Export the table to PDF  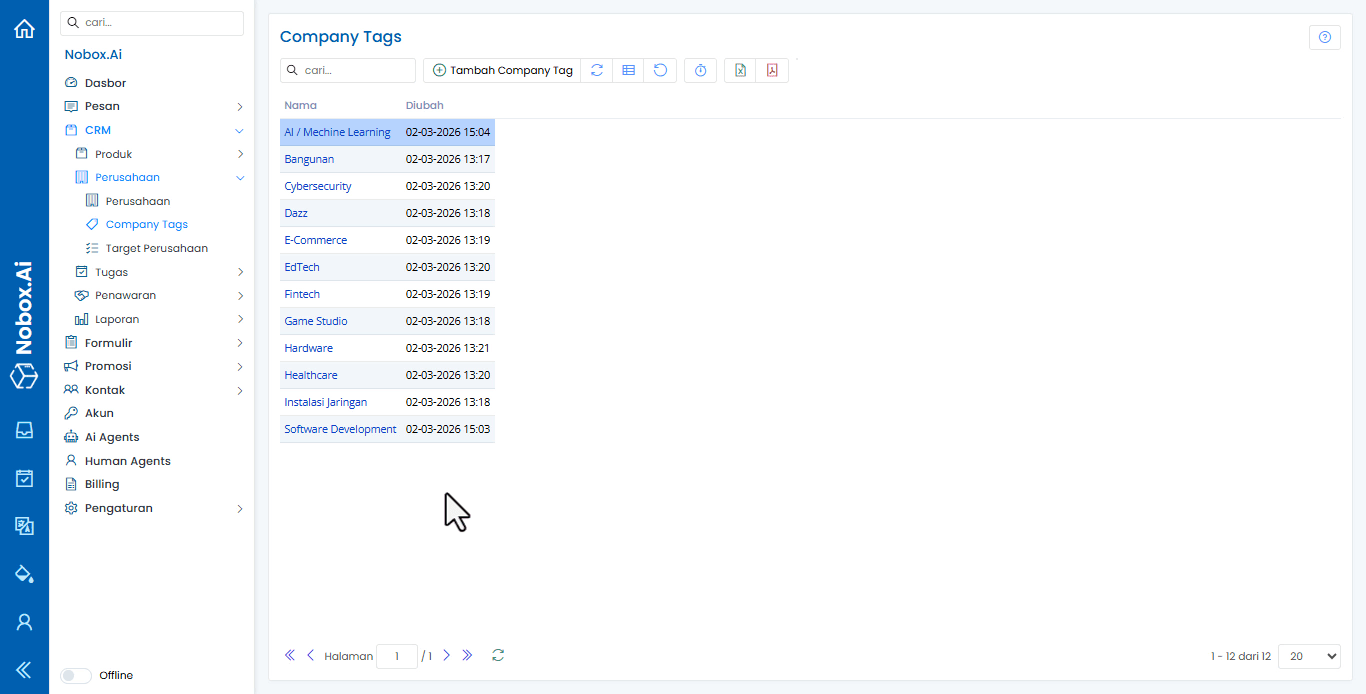coord(772,70)
